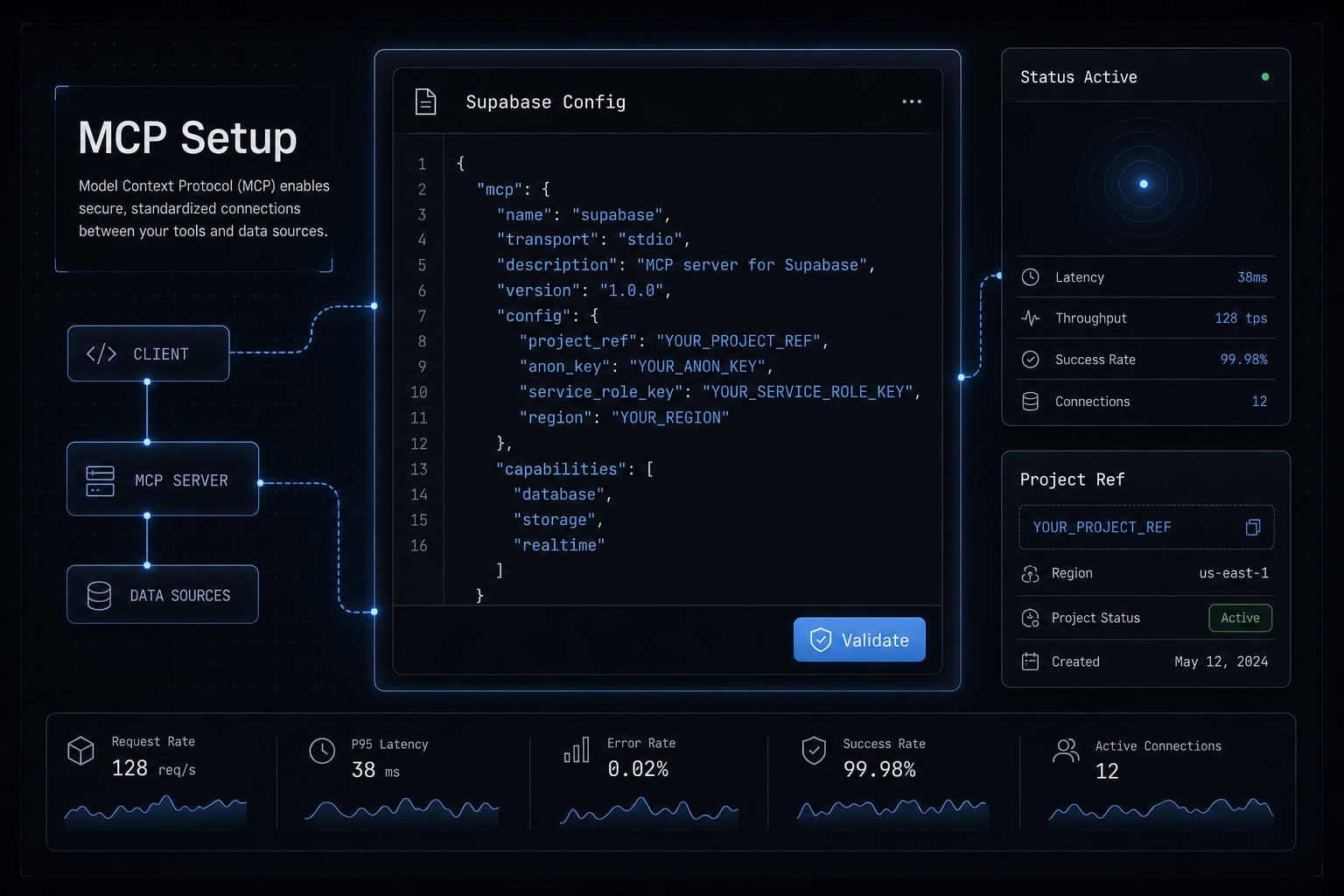Select the CLIENT node
Viewport: 1344px width, 896px height.
click(149, 353)
